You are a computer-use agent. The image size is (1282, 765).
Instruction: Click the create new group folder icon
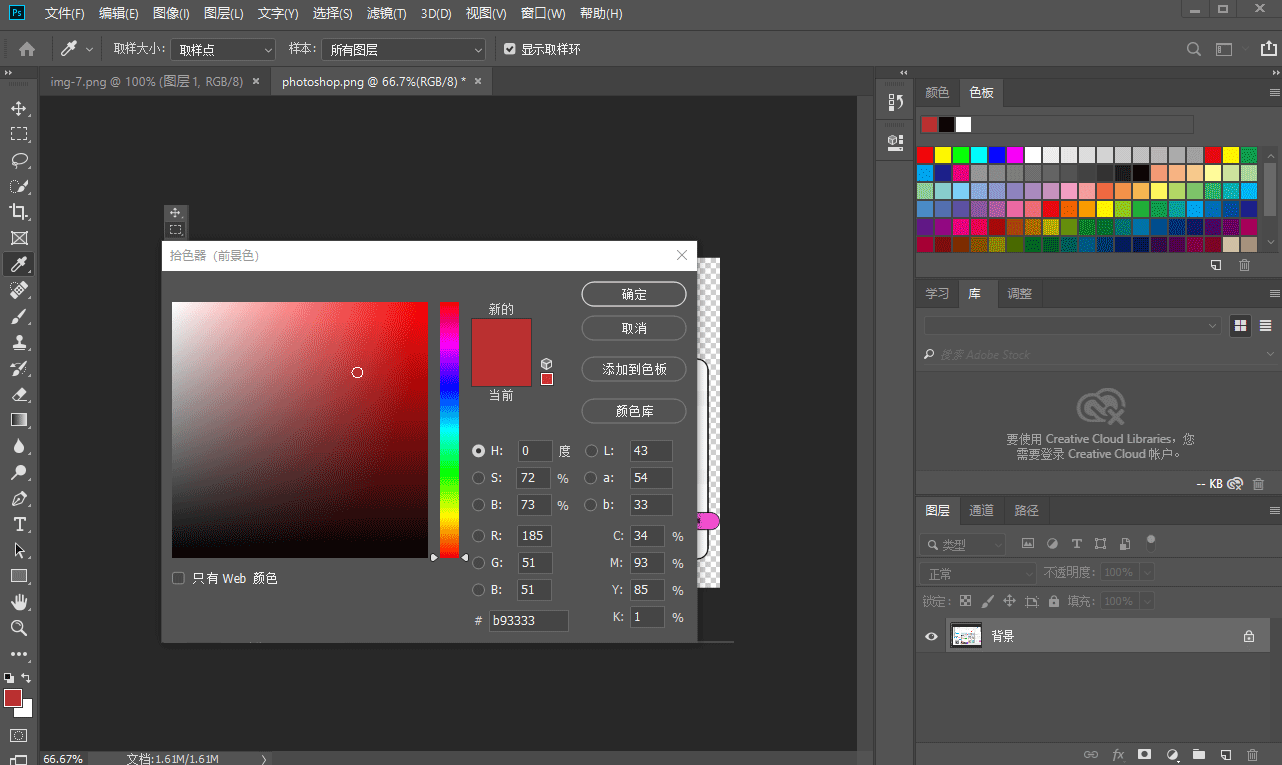pos(1198,754)
